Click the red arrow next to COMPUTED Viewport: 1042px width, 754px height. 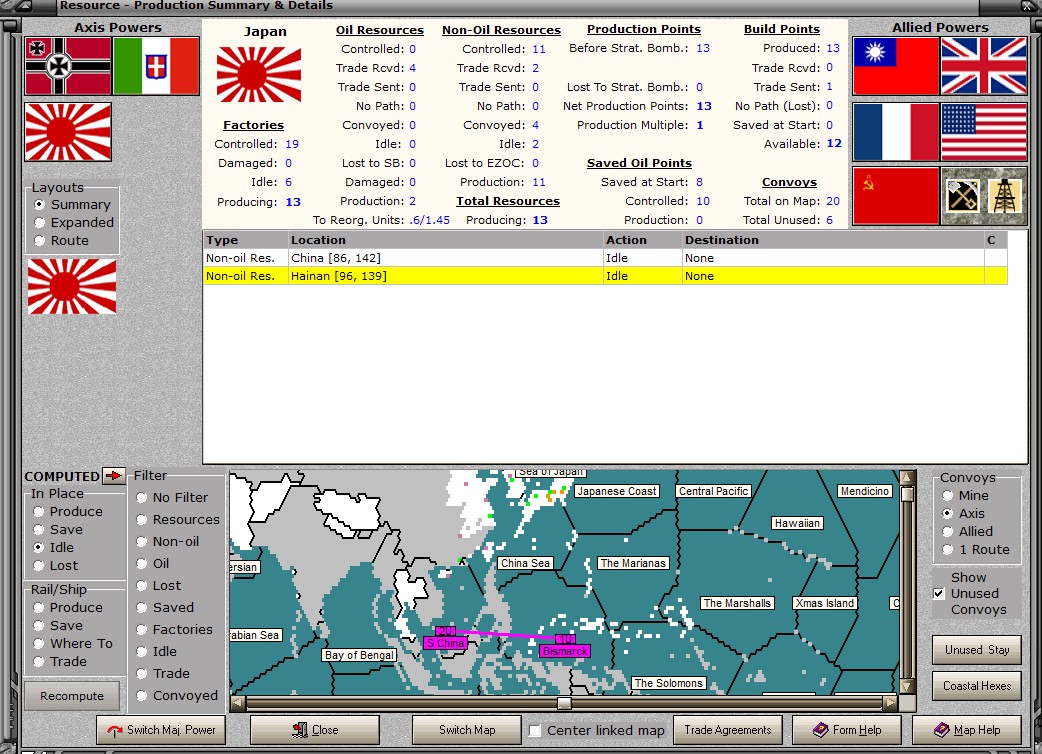pos(114,476)
